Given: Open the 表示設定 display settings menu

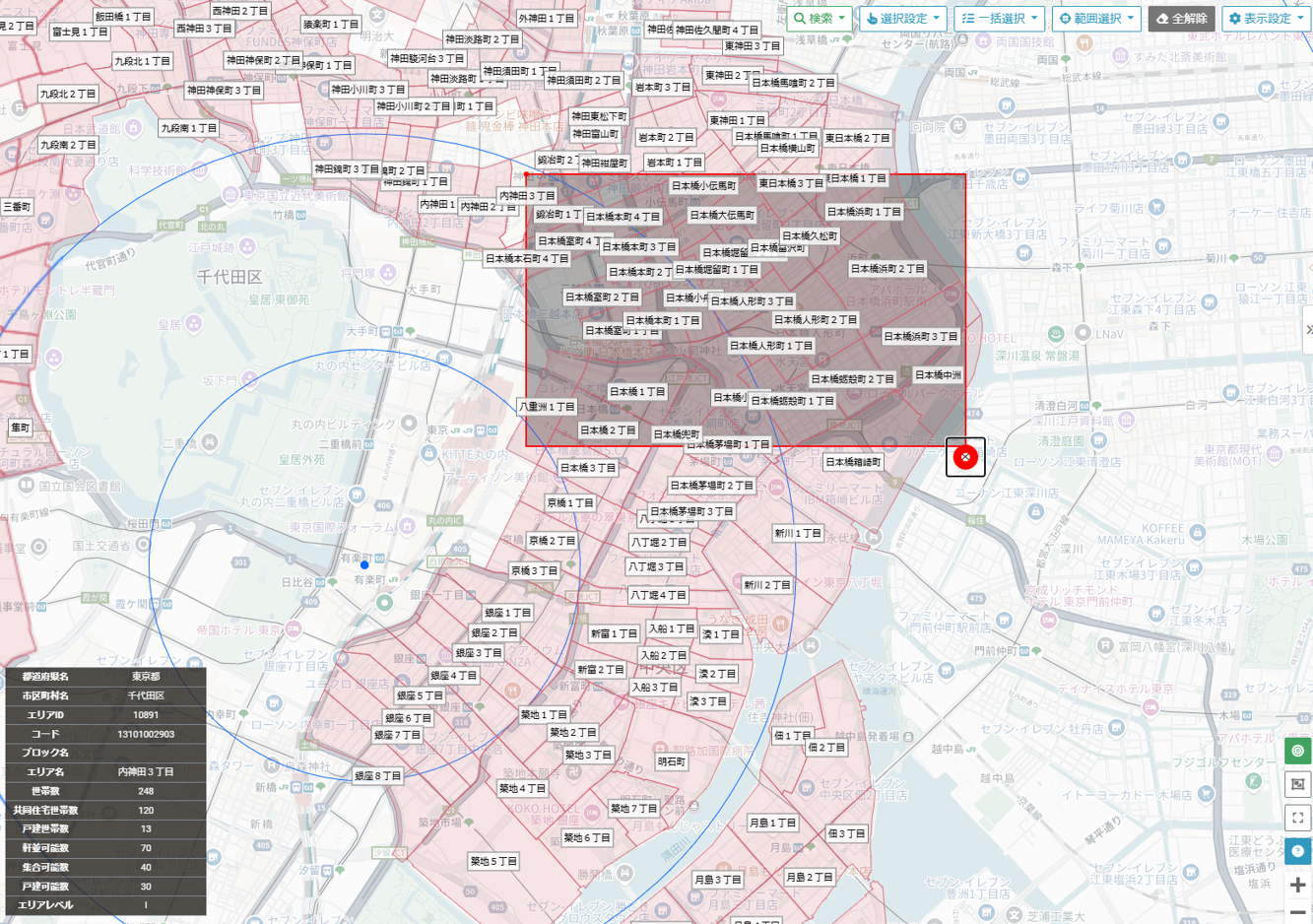Looking at the screenshot, I should 1266,18.
